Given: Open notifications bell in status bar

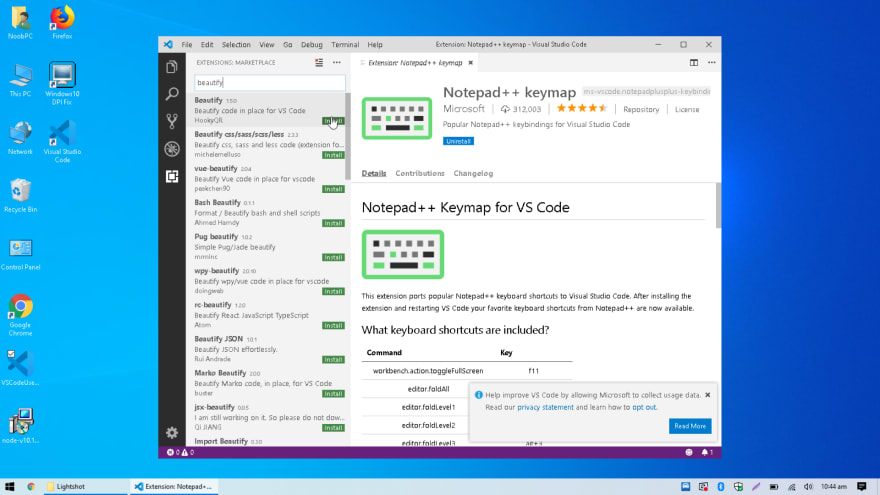Looking at the screenshot, I should [x=707, y=452].
